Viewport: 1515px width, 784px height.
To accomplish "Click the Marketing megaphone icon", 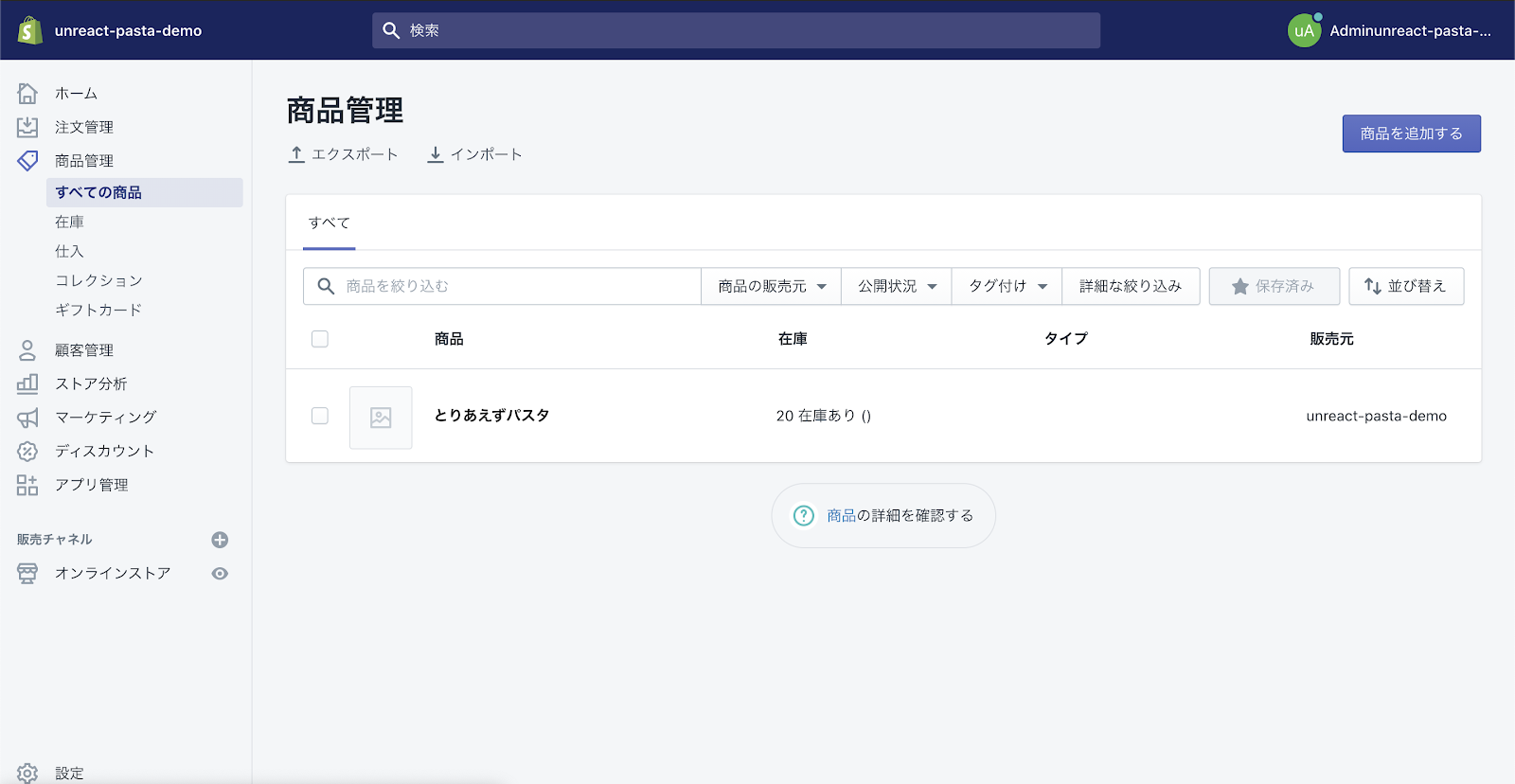I will [x=27, y=418].
